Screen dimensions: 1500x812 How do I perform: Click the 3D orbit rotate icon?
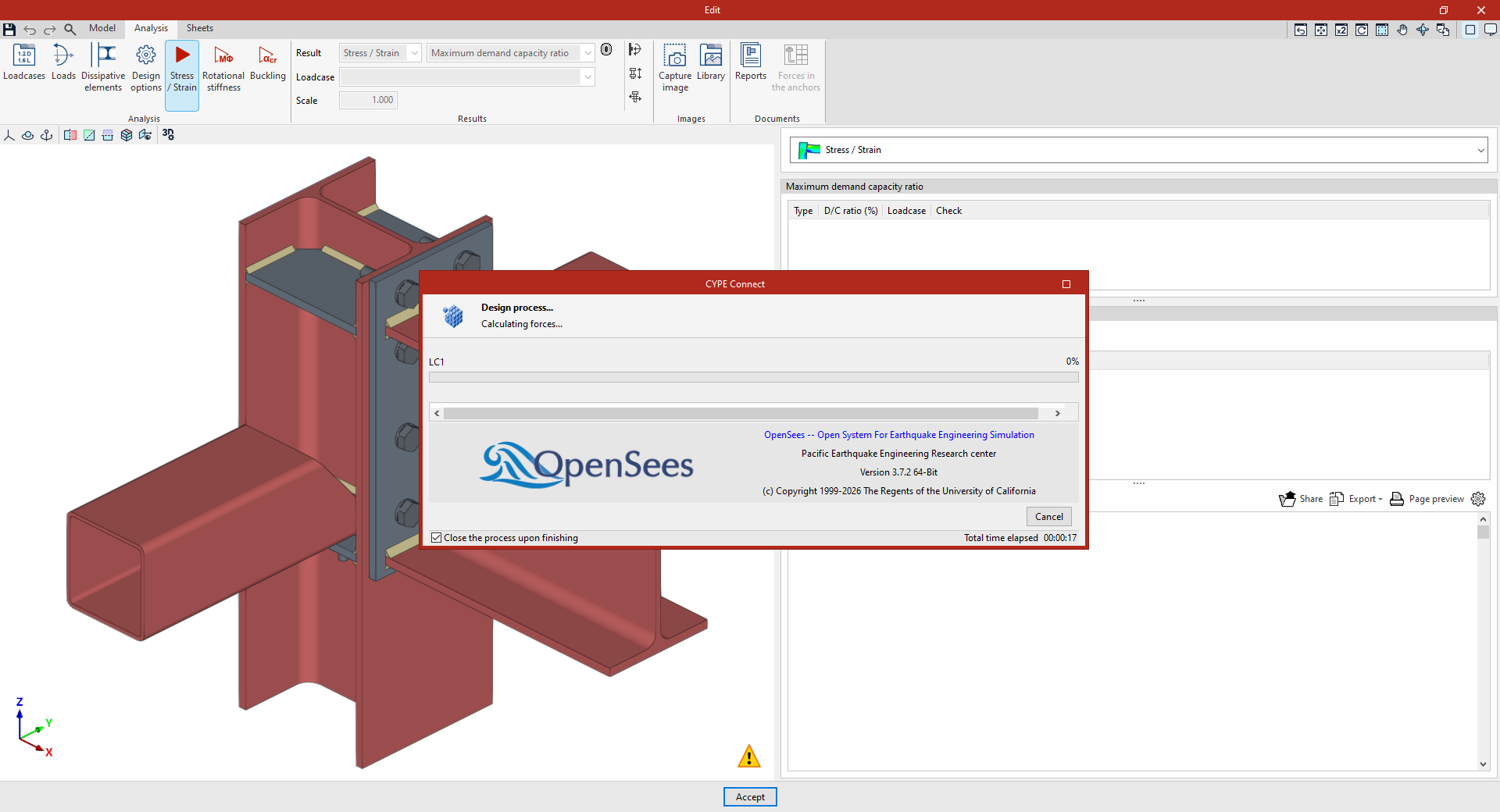[x=1423, y=30]
